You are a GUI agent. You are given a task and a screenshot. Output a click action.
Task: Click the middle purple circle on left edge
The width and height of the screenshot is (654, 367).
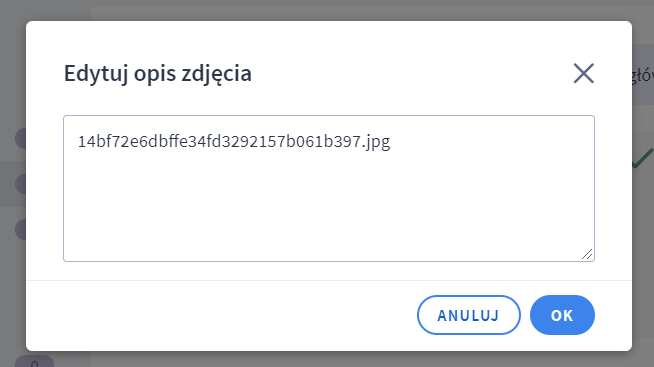(x=20, y=184)
